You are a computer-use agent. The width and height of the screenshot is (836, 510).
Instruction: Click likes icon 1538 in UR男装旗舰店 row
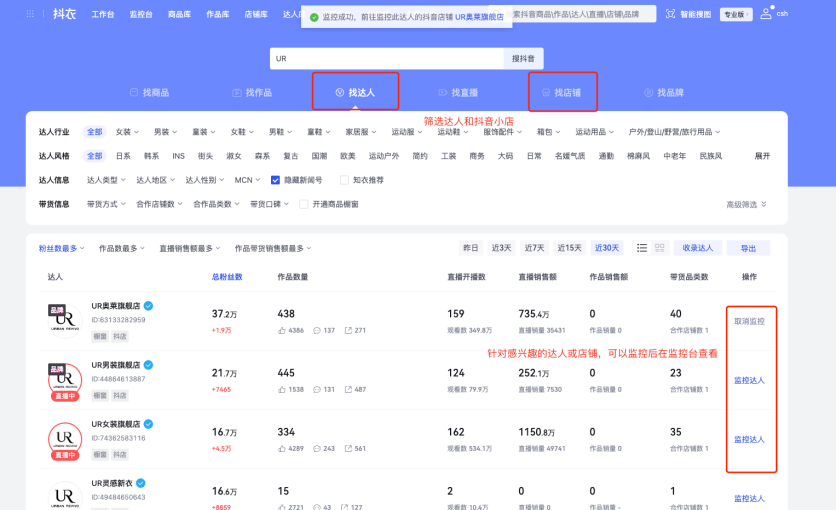point(282,390)
